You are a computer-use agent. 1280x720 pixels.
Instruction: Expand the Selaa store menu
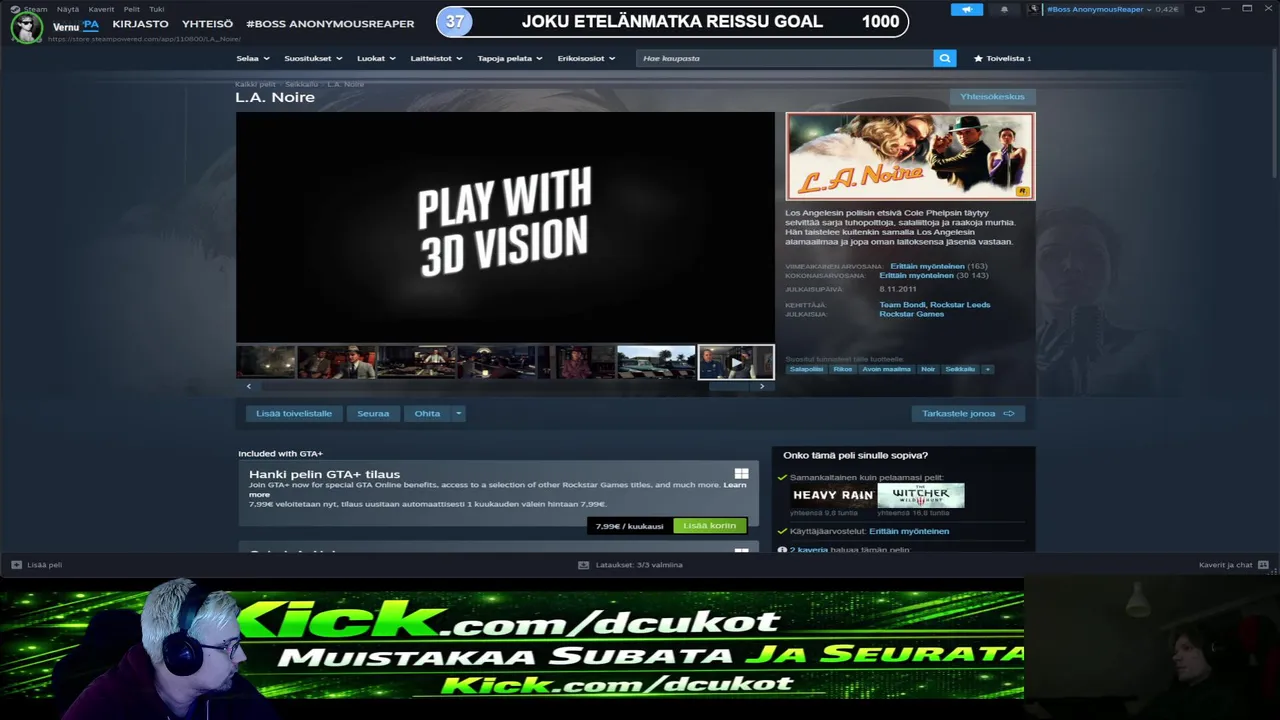pyautogui.click(x=253, y=58)
